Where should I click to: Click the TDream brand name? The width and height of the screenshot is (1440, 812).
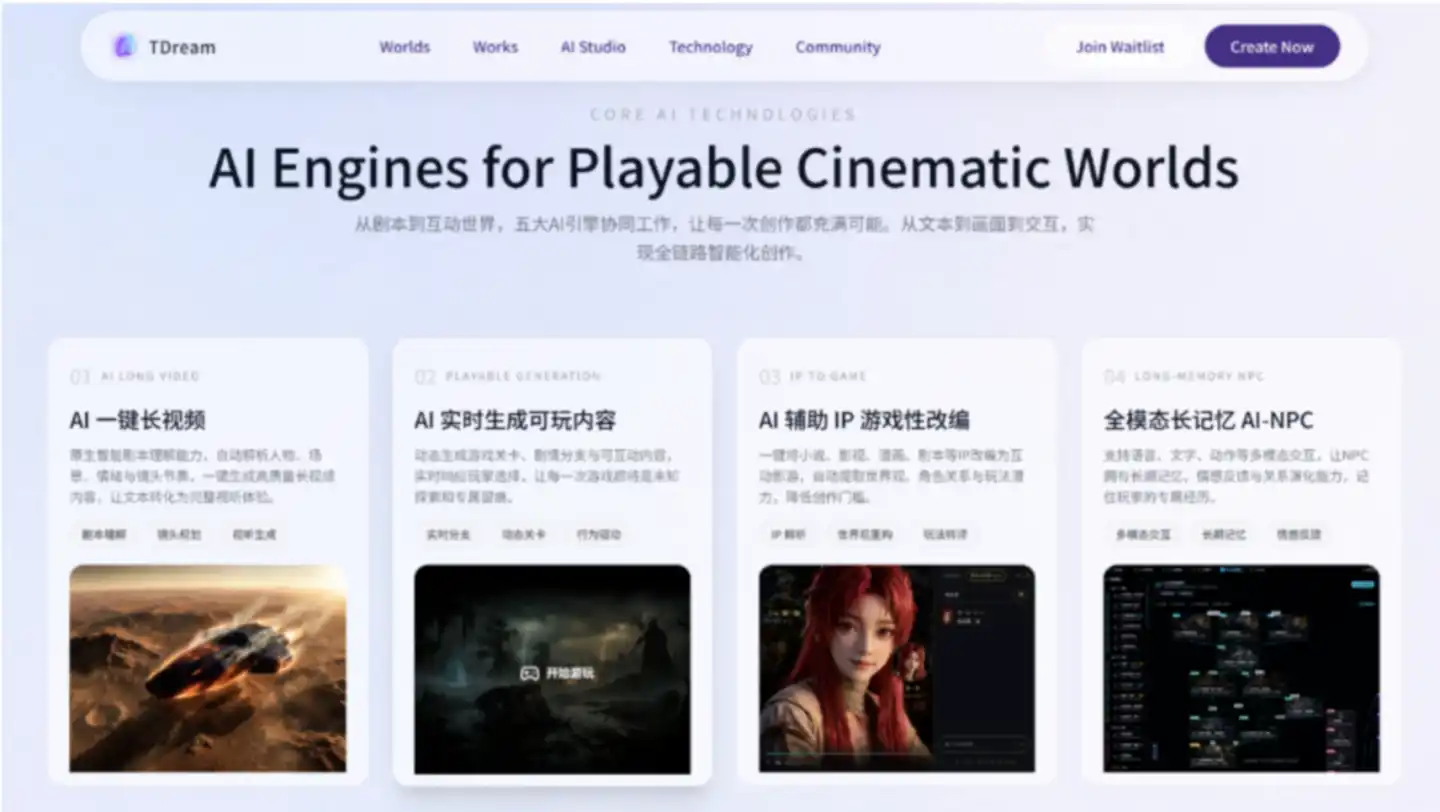click(182, 47)
